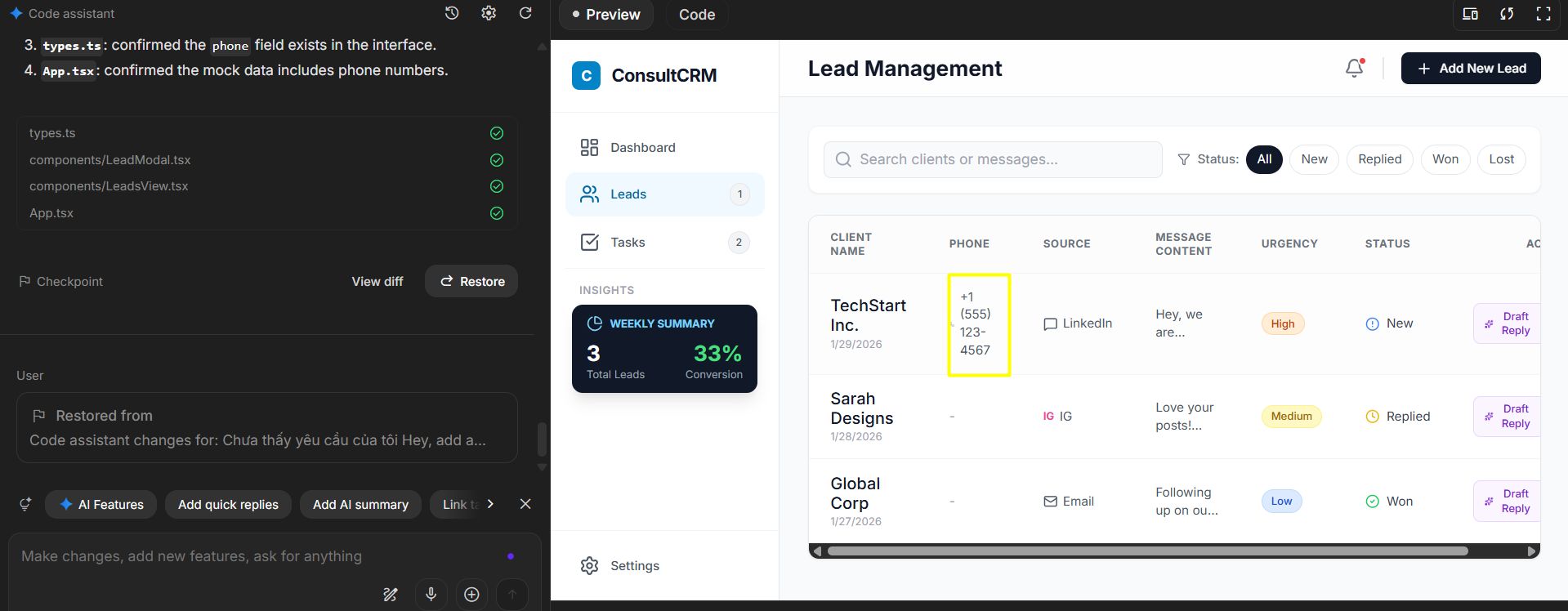Switch to the Code tab
Image resolution: width=1568 pixels, height=611 pixels.
point(697,15)
